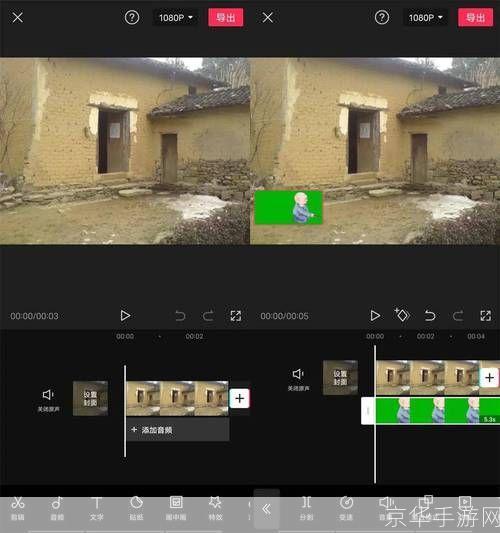
Task: Open the 剪辑 scissors edit tool
Action: pos(18,508)
